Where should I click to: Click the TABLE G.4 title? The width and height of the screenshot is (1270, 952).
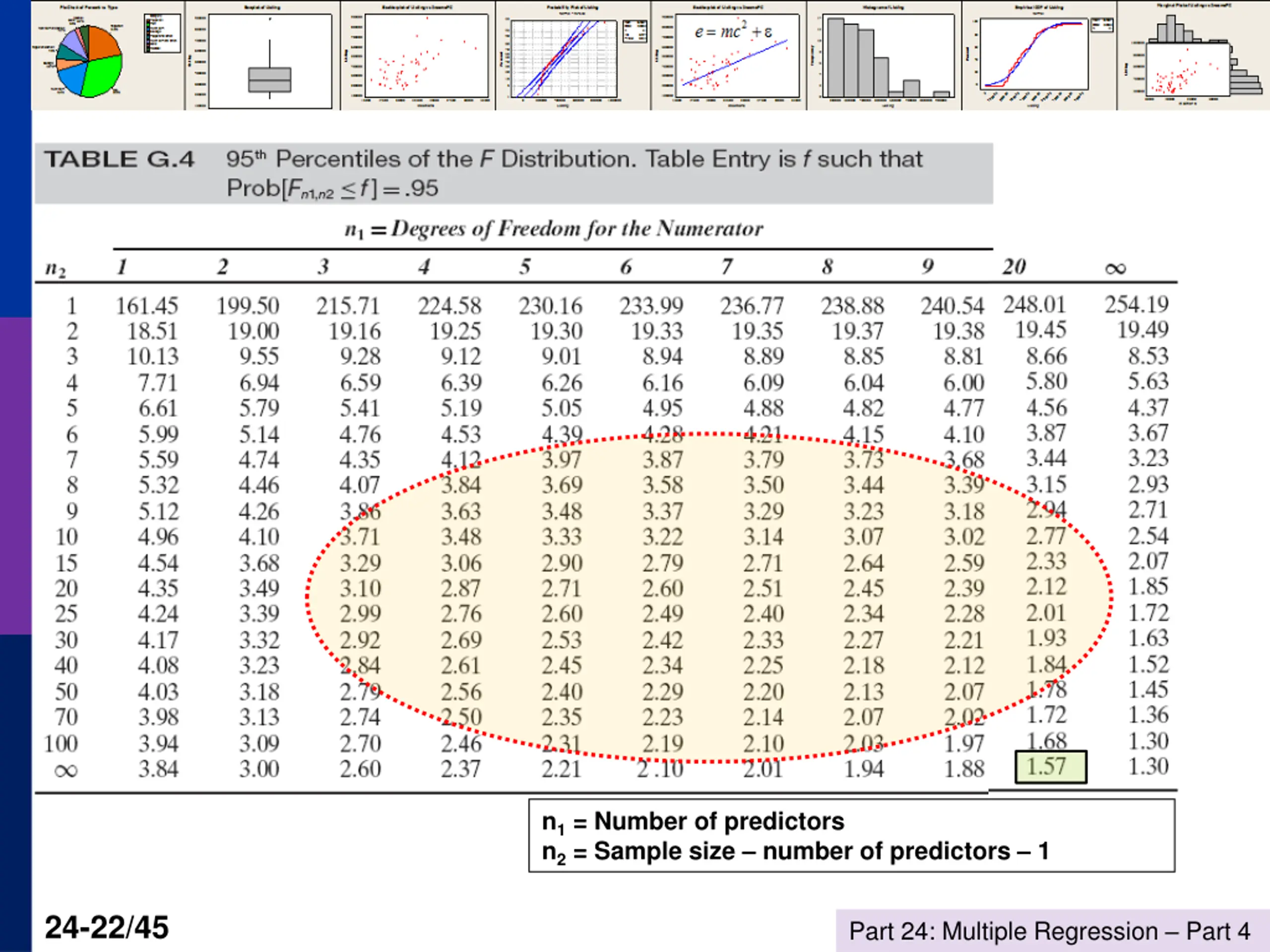pyautogui.click(x=120, y=159)
